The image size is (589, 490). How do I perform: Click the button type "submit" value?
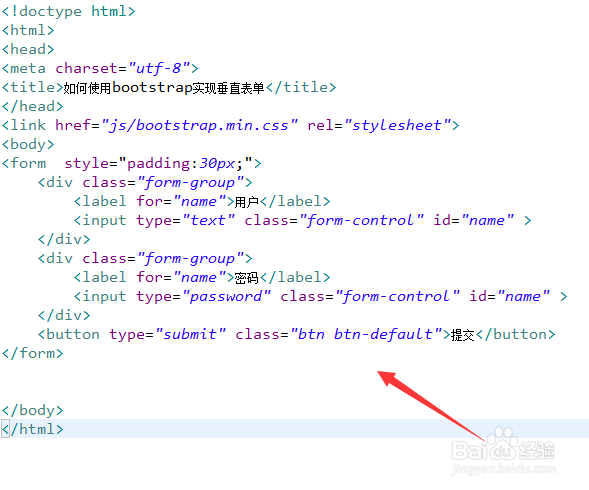(190, 334)
